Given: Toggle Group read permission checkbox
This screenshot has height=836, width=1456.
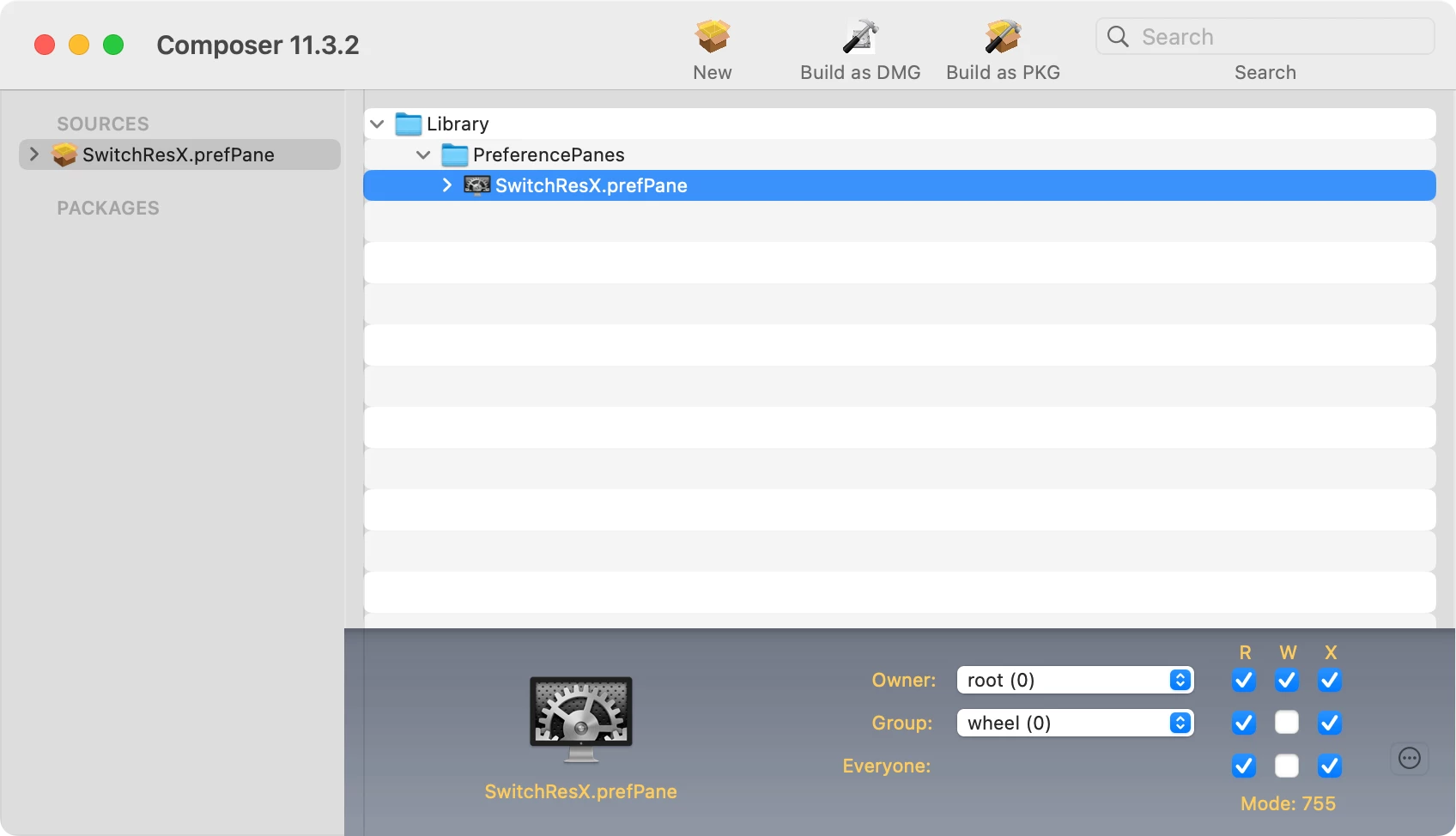Looking at the screenshot, I should [1244, 723].
